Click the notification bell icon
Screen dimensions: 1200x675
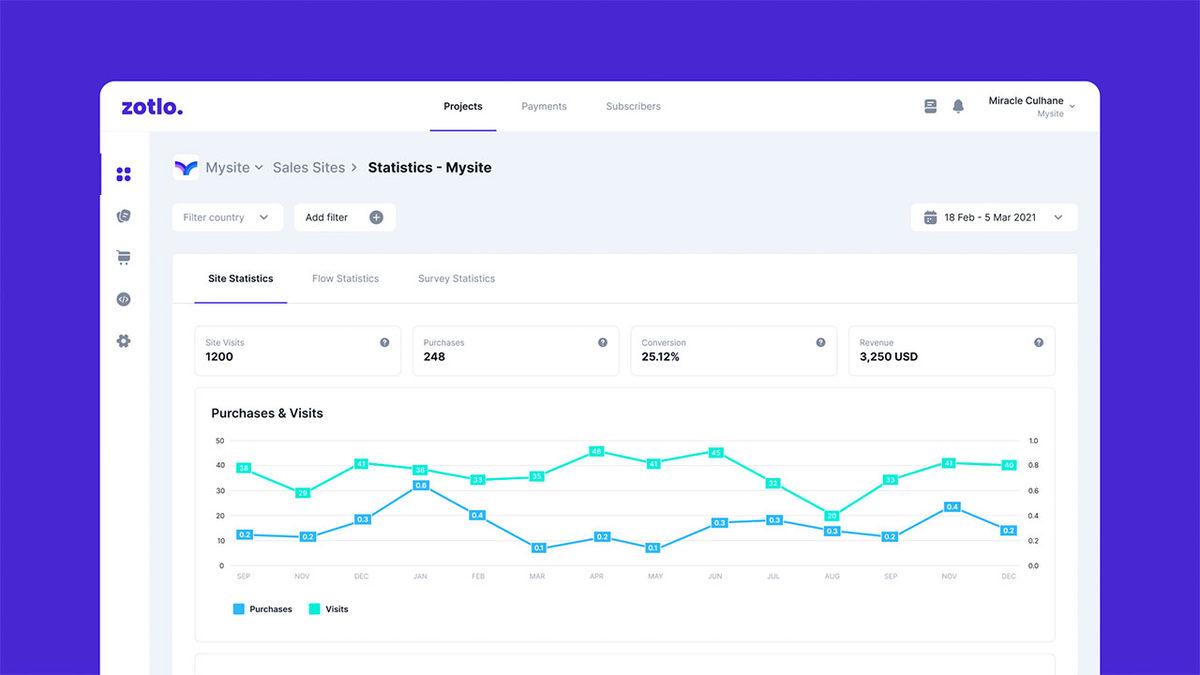(x=958, y=106)
